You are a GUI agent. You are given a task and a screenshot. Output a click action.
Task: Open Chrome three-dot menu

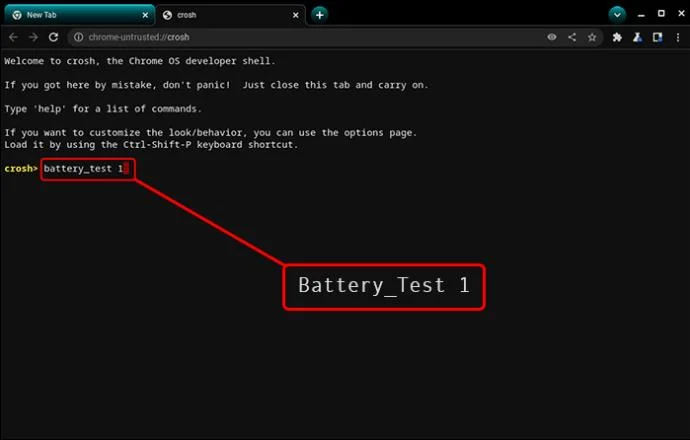tap(678, 37)
